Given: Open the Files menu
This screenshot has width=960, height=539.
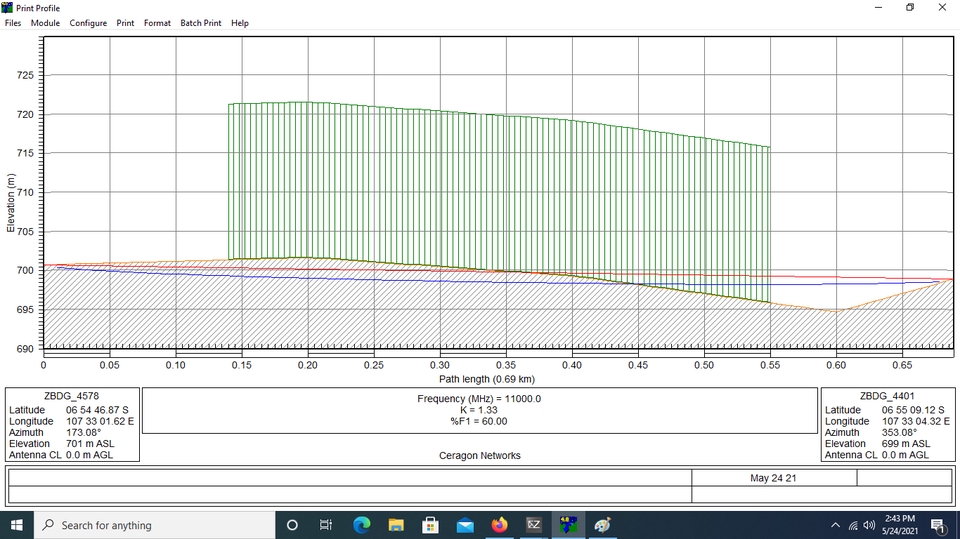Looking at the screenshot, I should [x=13, y=23].
